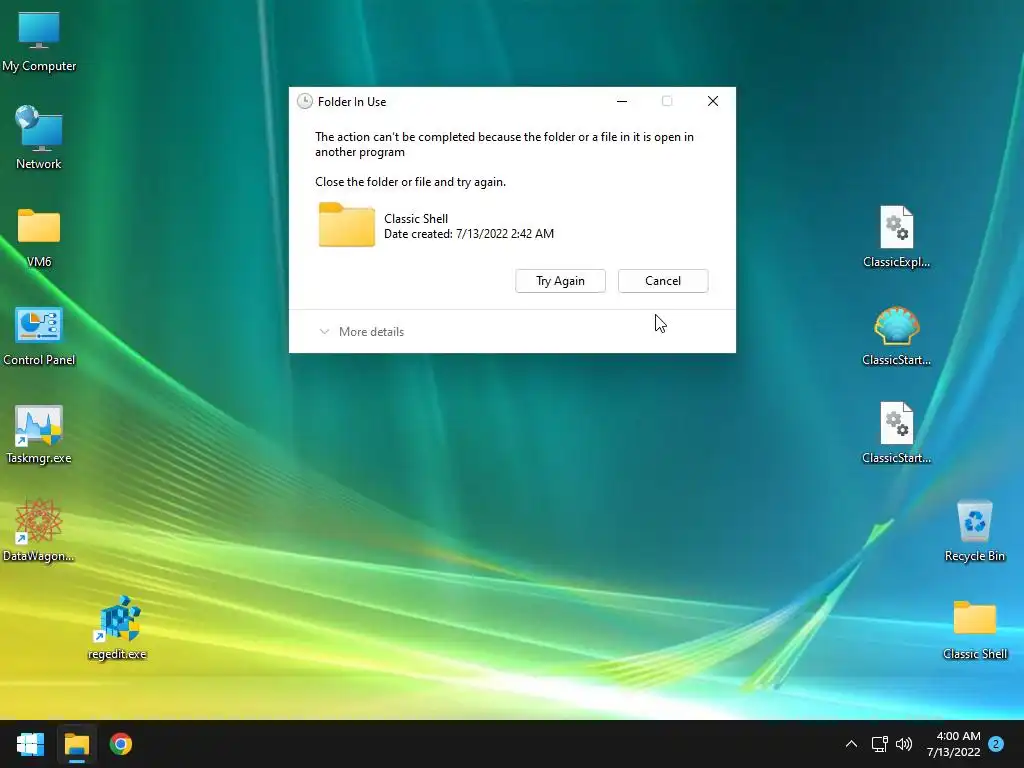Select the lower ClassicStart gear-file icon
Viewport: 1024px width, 768px height.
896,432
